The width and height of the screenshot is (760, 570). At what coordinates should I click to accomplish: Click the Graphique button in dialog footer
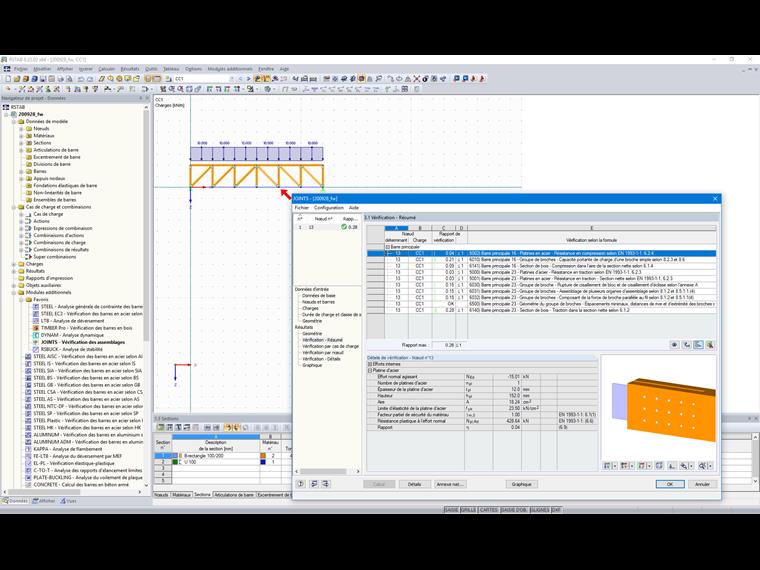tap(521, 484)
